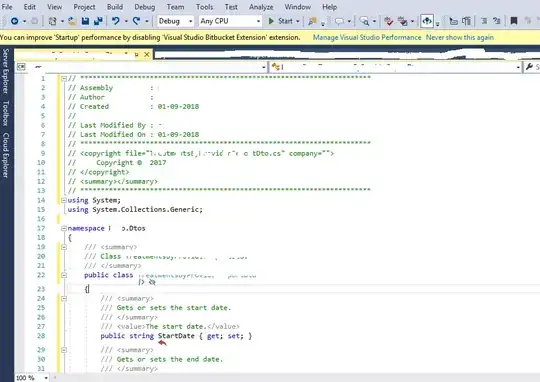Image resolution: width=540 pixels, height=382 pixels.
Task: Click the Navigate Backward circle icon
Action: coord(14,21)
